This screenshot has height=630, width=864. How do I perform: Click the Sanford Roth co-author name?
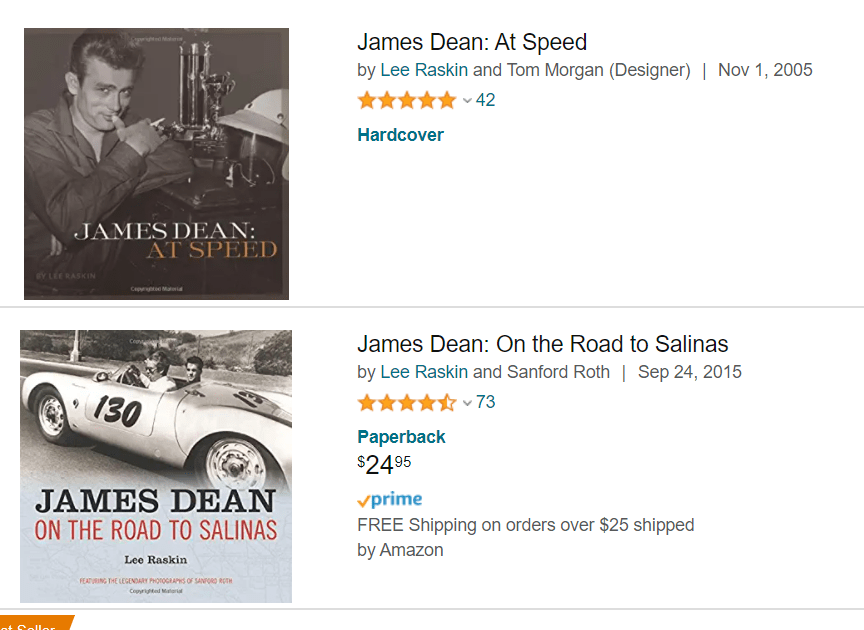(558, 372)
